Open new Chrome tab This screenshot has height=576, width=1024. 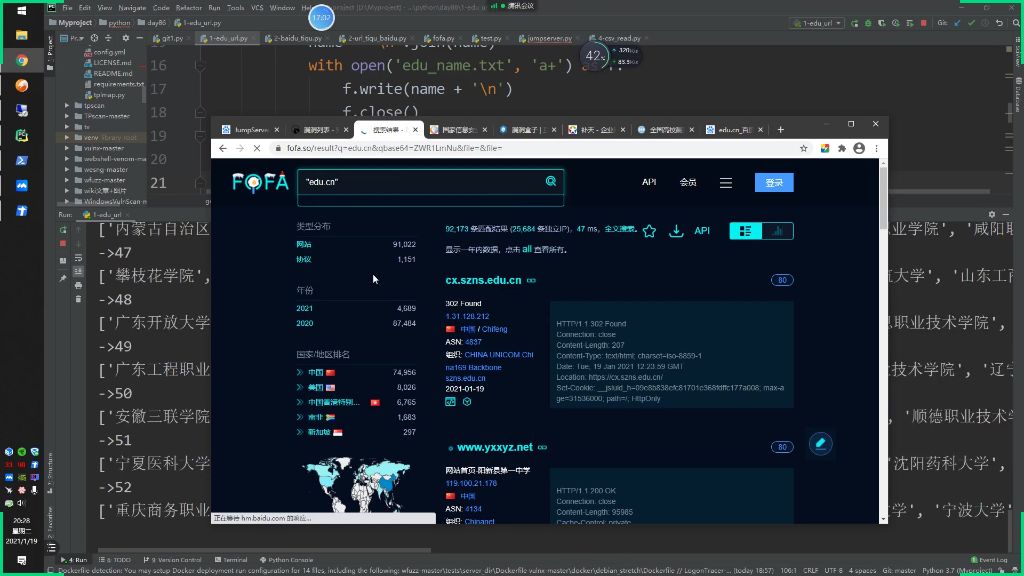pyautogui.click(x=780, y=129)
